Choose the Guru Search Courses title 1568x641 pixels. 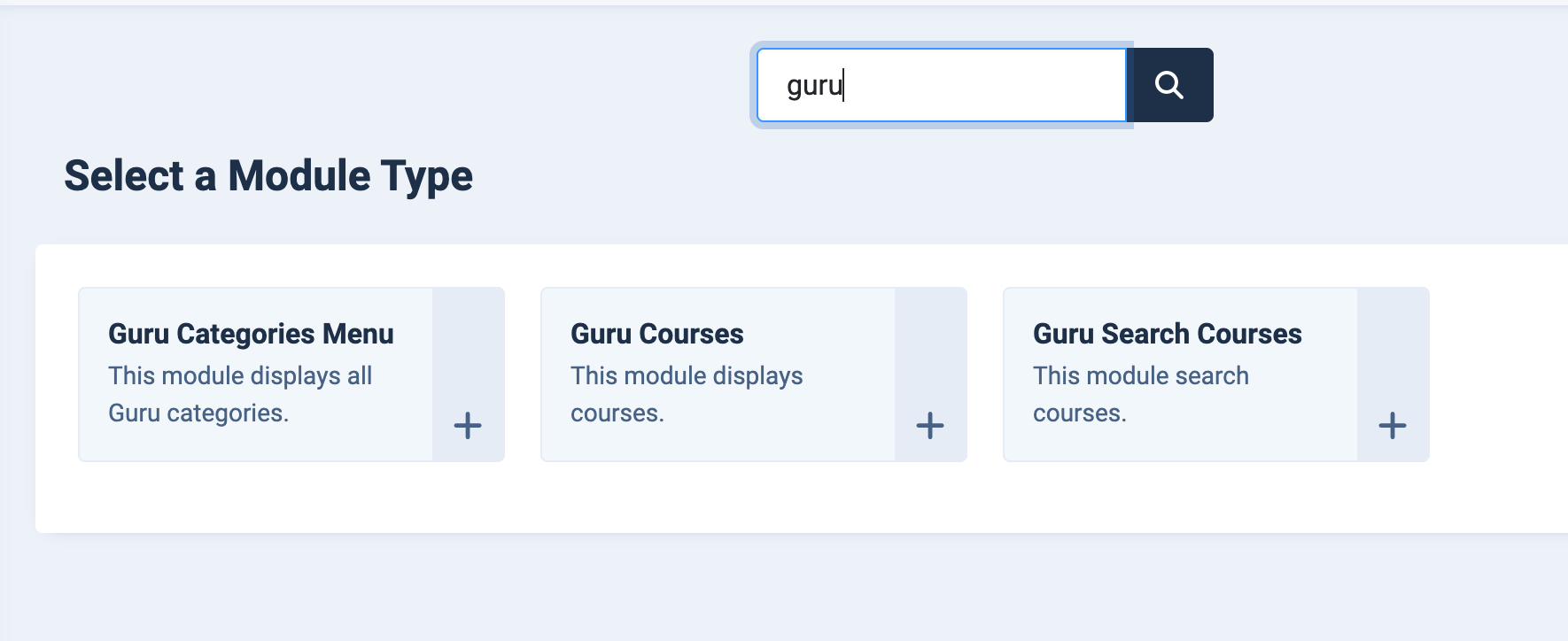[x=1167, y=334]
